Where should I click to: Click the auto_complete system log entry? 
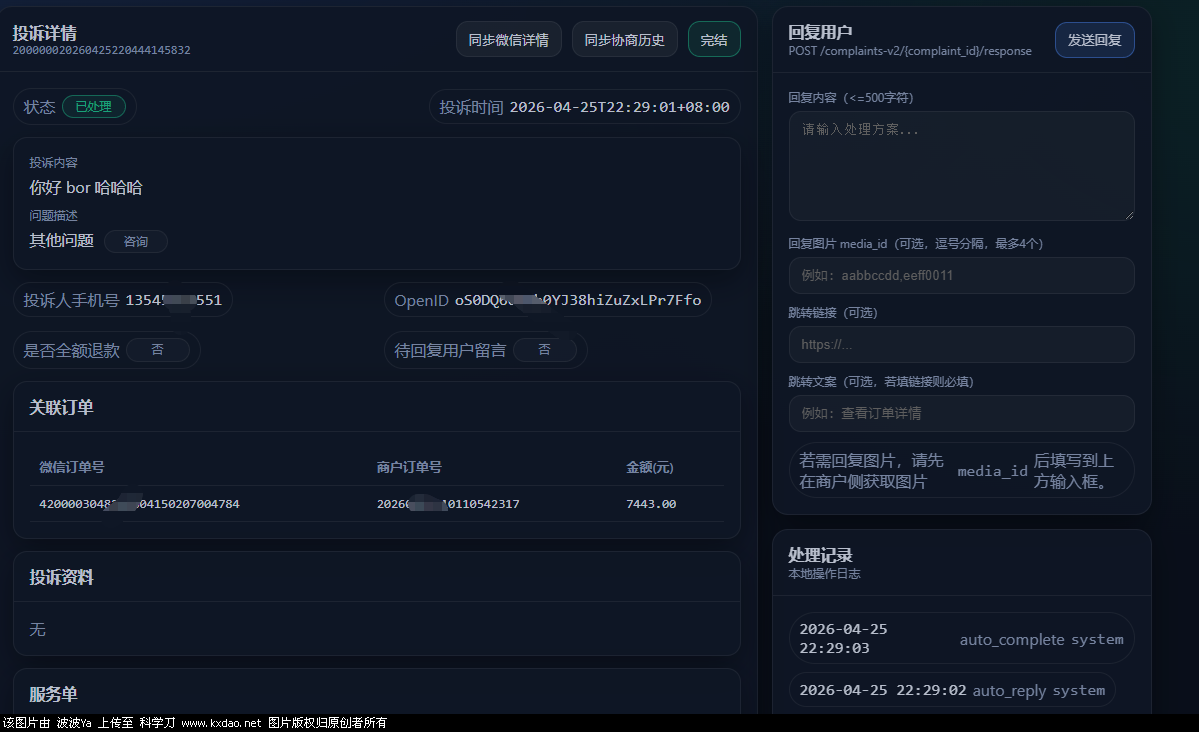coord(961,638)
